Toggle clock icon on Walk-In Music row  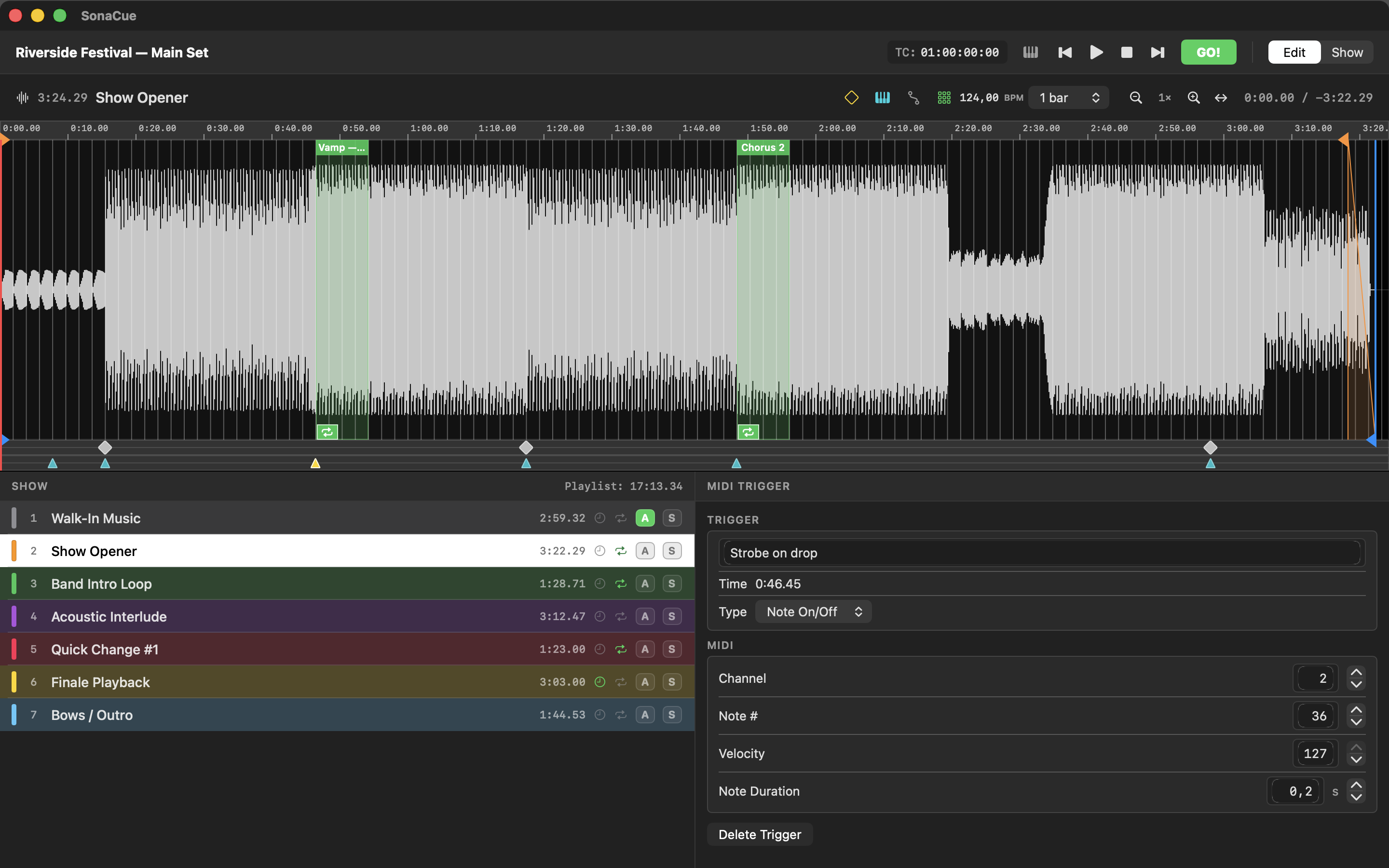(600, 518)
